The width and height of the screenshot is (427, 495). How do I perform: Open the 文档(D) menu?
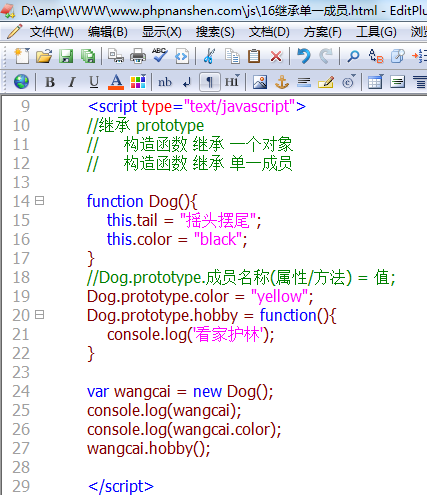tap(269, 32)
